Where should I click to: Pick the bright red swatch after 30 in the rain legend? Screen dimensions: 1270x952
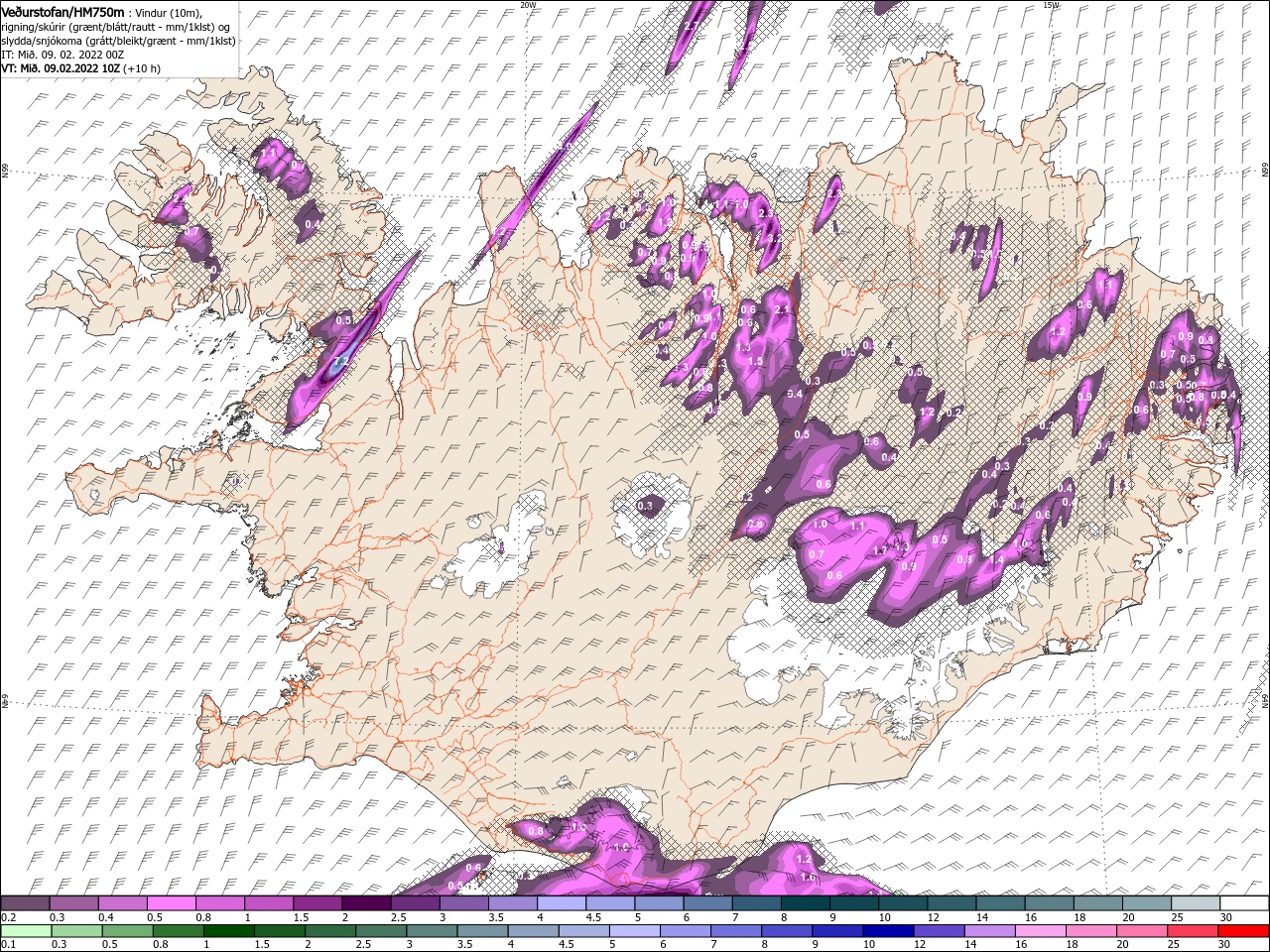pos(1244,931)
